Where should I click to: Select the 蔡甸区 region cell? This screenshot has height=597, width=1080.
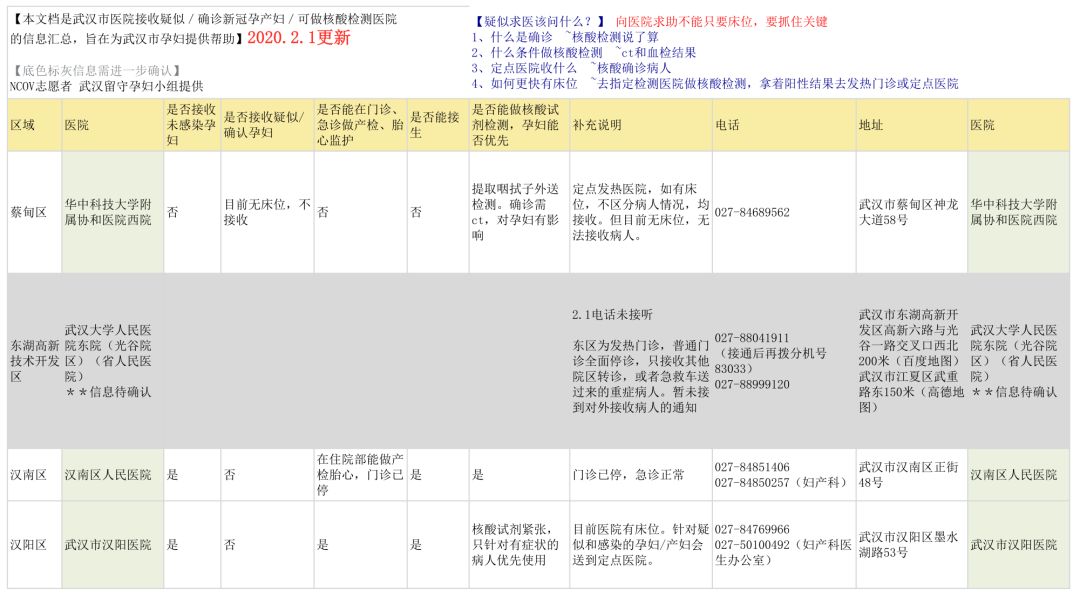click(x=34, y=212)
